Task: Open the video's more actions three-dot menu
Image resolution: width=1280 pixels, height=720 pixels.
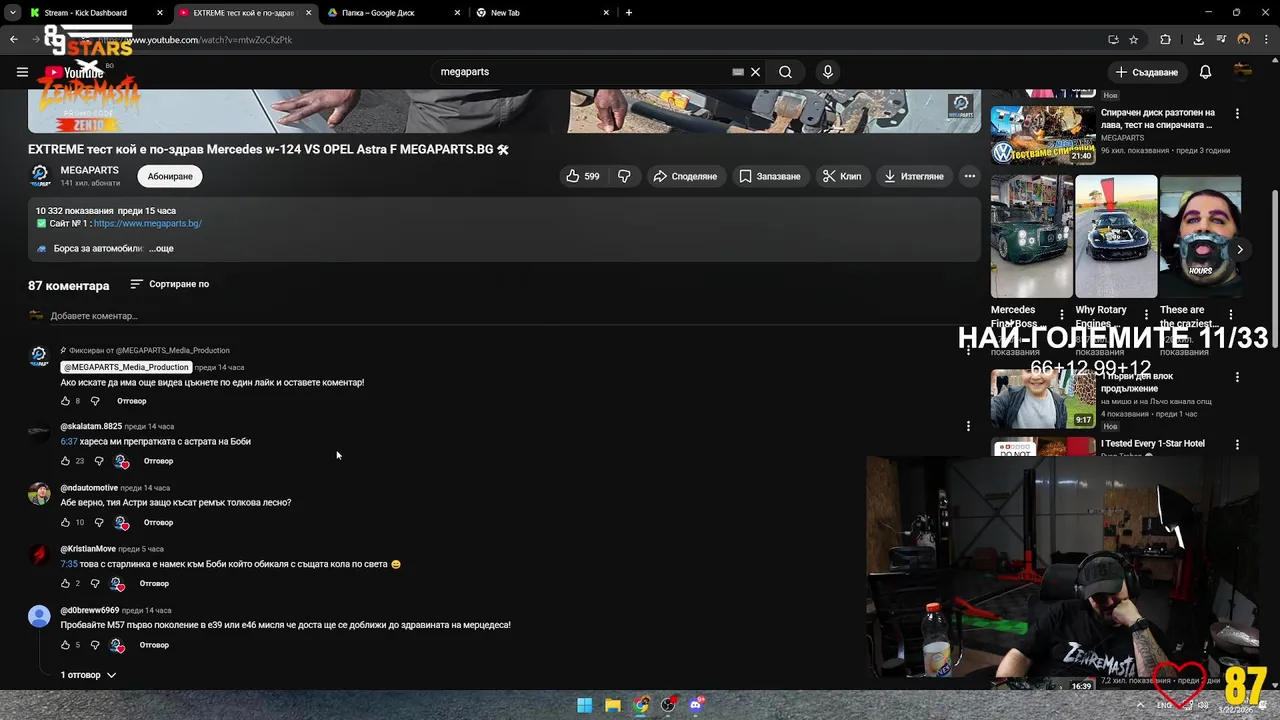Action: [969, 176]
